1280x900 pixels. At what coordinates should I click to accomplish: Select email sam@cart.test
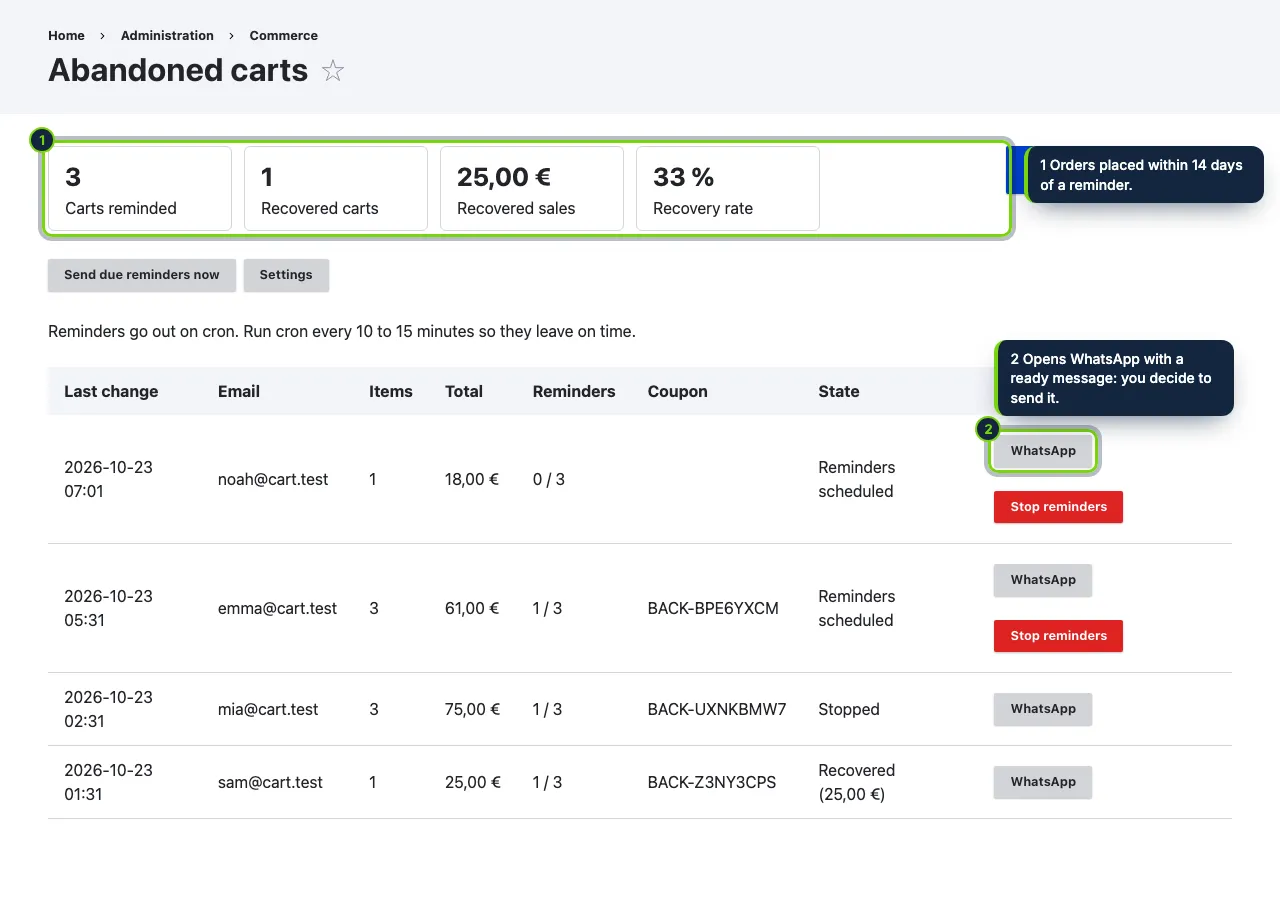270,782
